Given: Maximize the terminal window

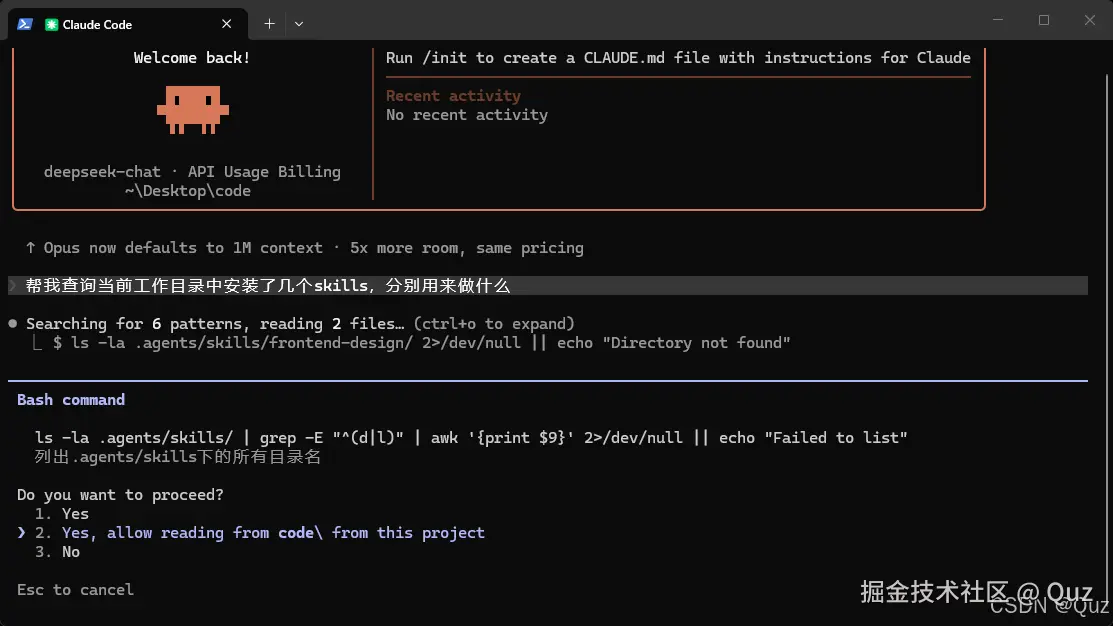Looking at the screenshot, I should (x=1043, y=20).
